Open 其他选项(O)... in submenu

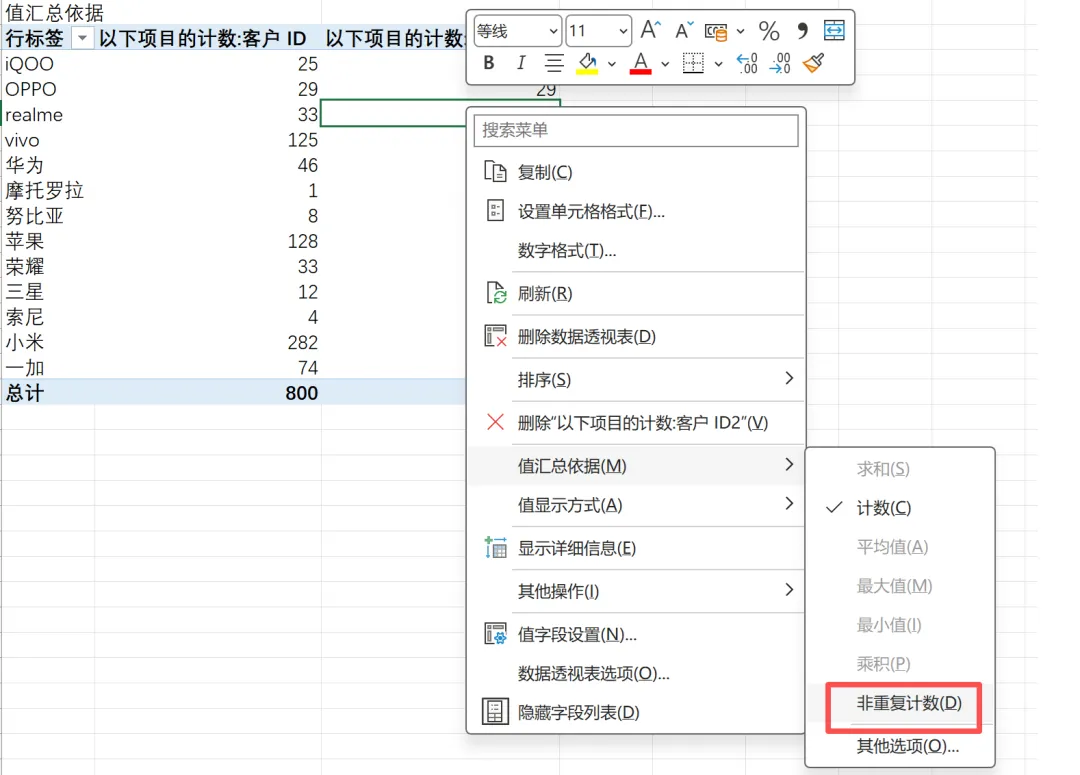click(x=908, y=746)
